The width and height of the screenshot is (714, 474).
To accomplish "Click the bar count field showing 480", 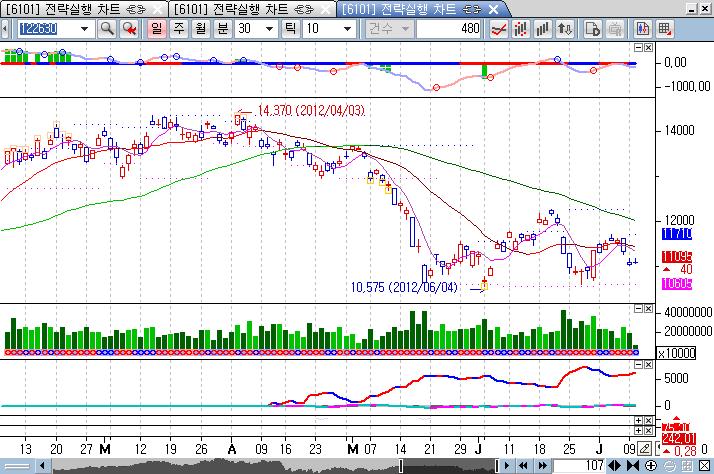I will 450,29.
